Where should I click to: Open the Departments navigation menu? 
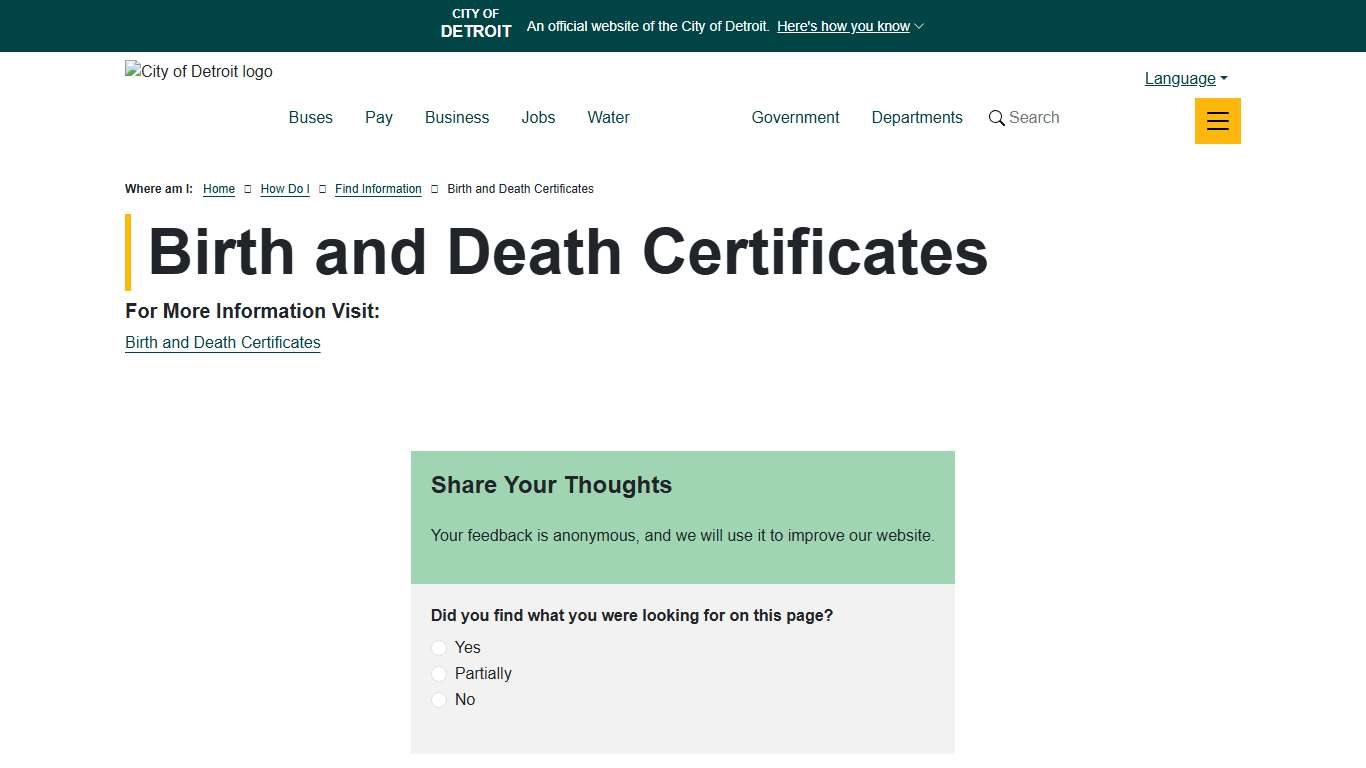point(916,117)
